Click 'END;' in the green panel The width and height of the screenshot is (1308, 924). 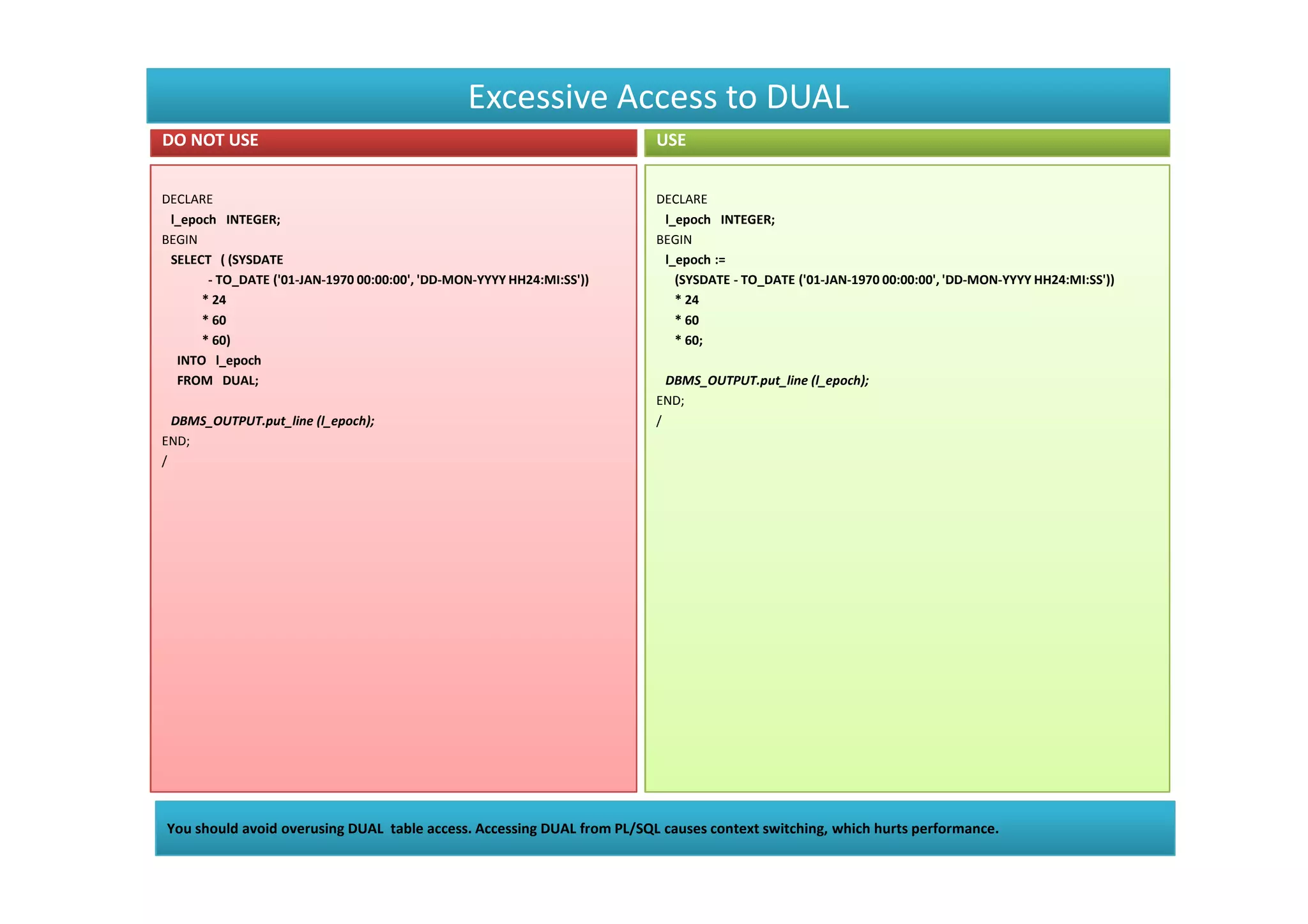[x=670, y=401]
